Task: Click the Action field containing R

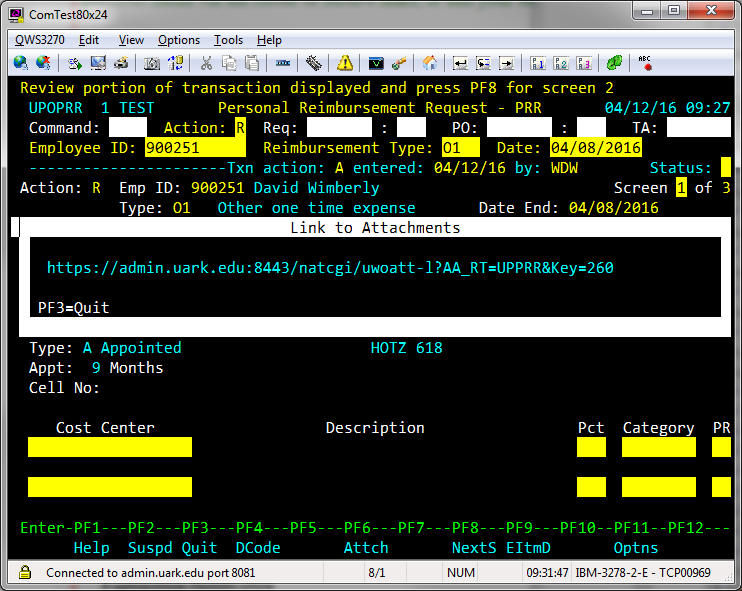Action: point(240,127)
